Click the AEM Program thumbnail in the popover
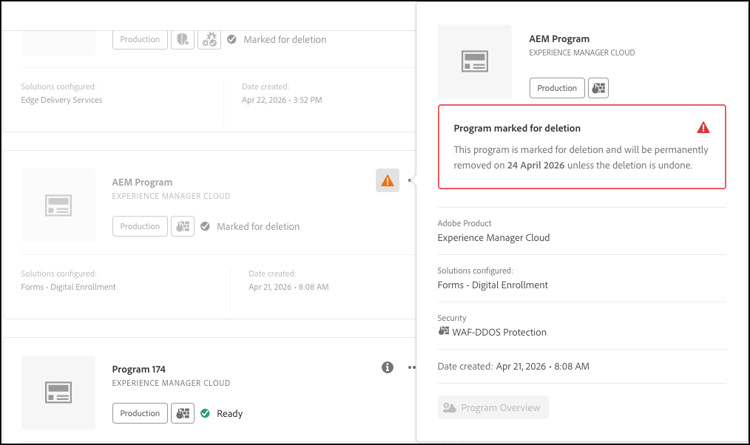 coord(475,61)
